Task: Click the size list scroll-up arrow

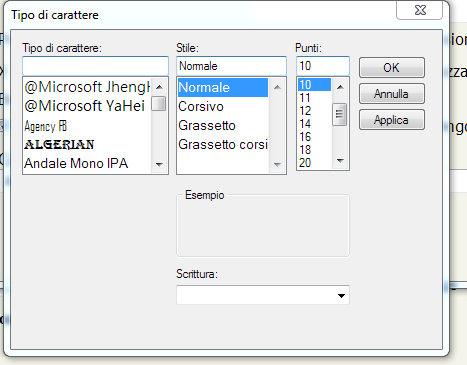Action: click(340, 87)
